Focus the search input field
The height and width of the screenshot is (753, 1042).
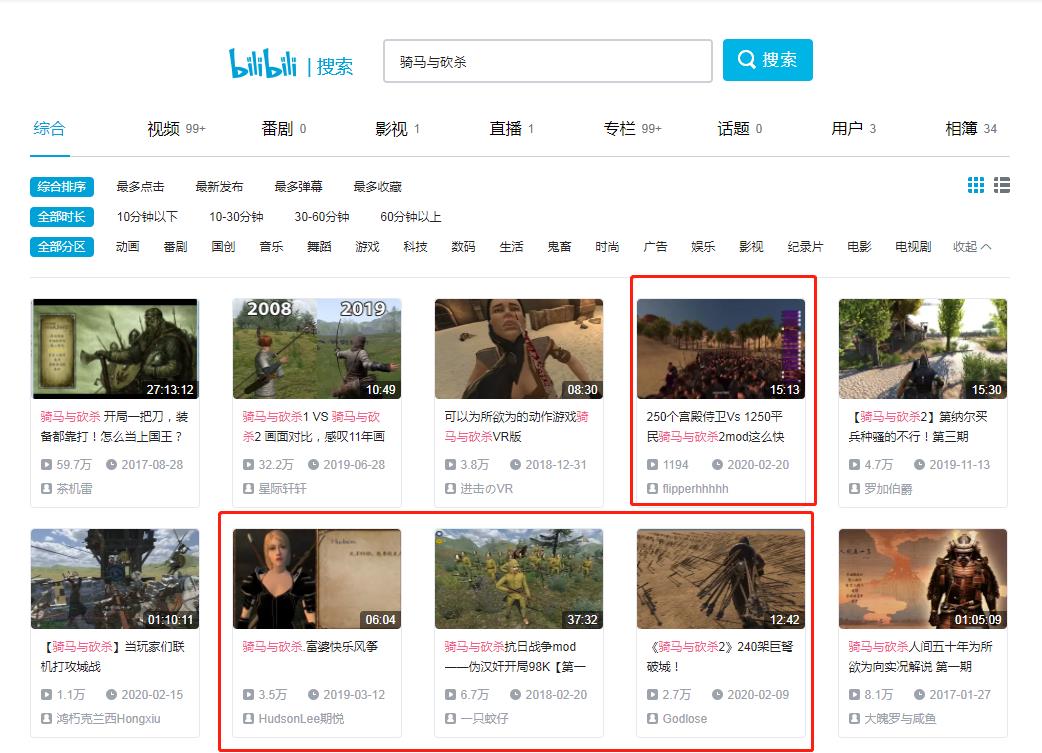[x=548, y=61]
